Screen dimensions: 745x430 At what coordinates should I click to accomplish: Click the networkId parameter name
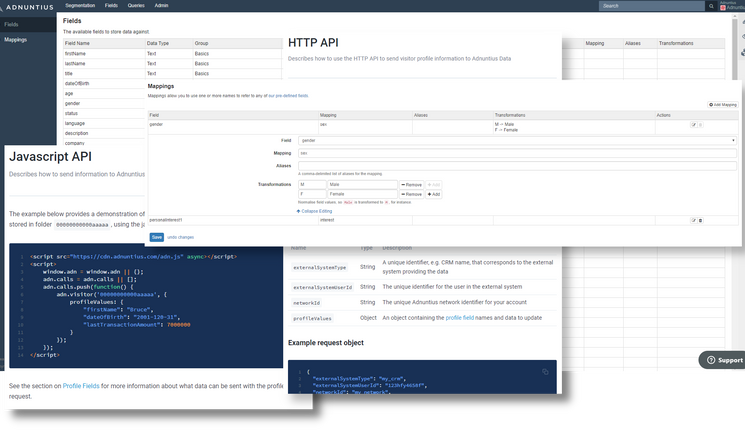306,303
